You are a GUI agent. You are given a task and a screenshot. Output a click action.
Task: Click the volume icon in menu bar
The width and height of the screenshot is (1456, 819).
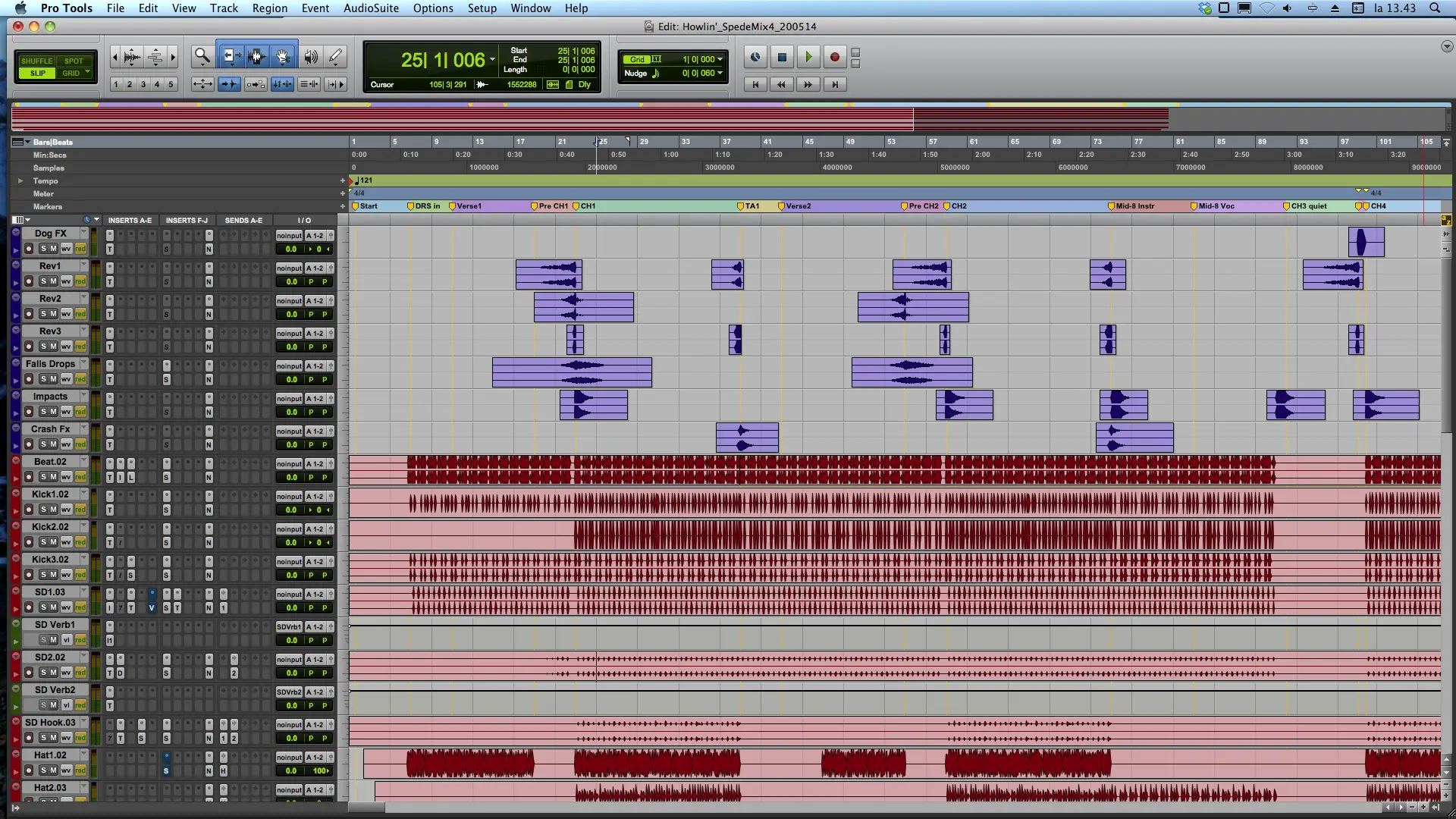click(1287, 8)
